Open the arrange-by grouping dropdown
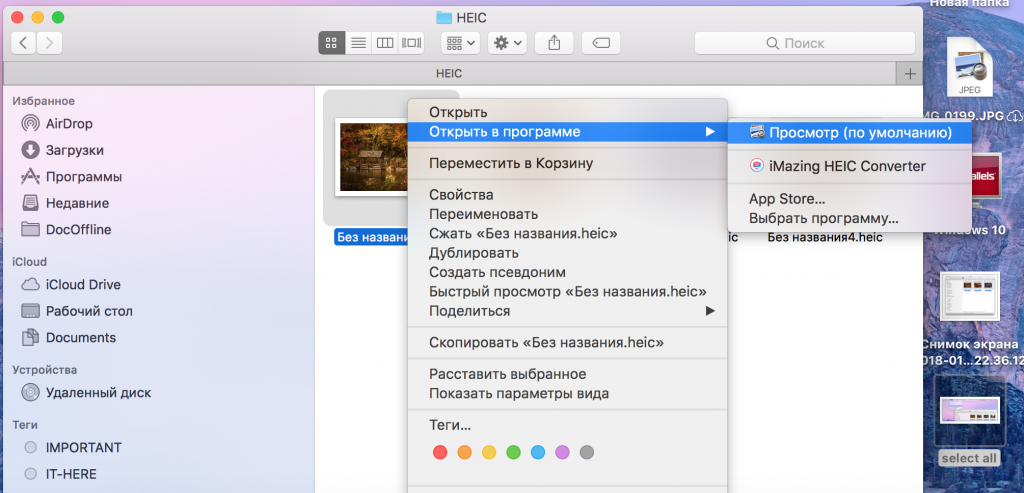Screen dimensions: 1024x493 [460, 43]
